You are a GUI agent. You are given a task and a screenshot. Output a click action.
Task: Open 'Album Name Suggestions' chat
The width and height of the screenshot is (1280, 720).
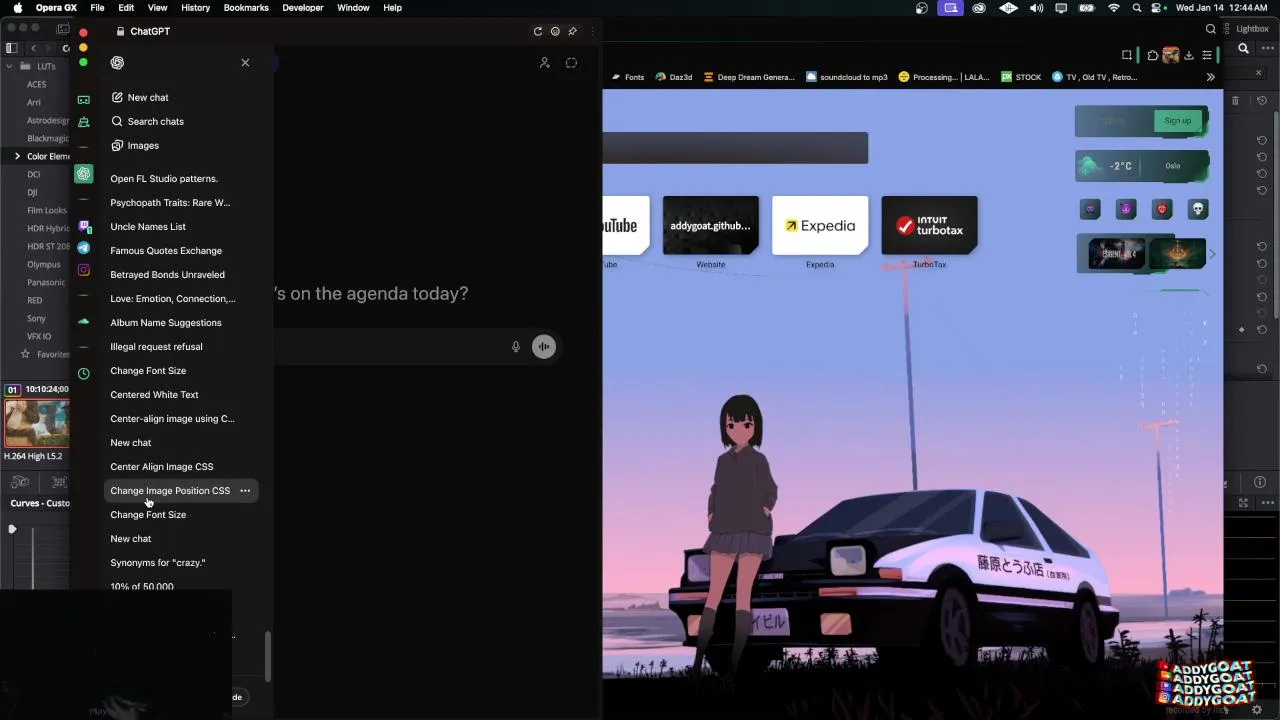[166, 323]
